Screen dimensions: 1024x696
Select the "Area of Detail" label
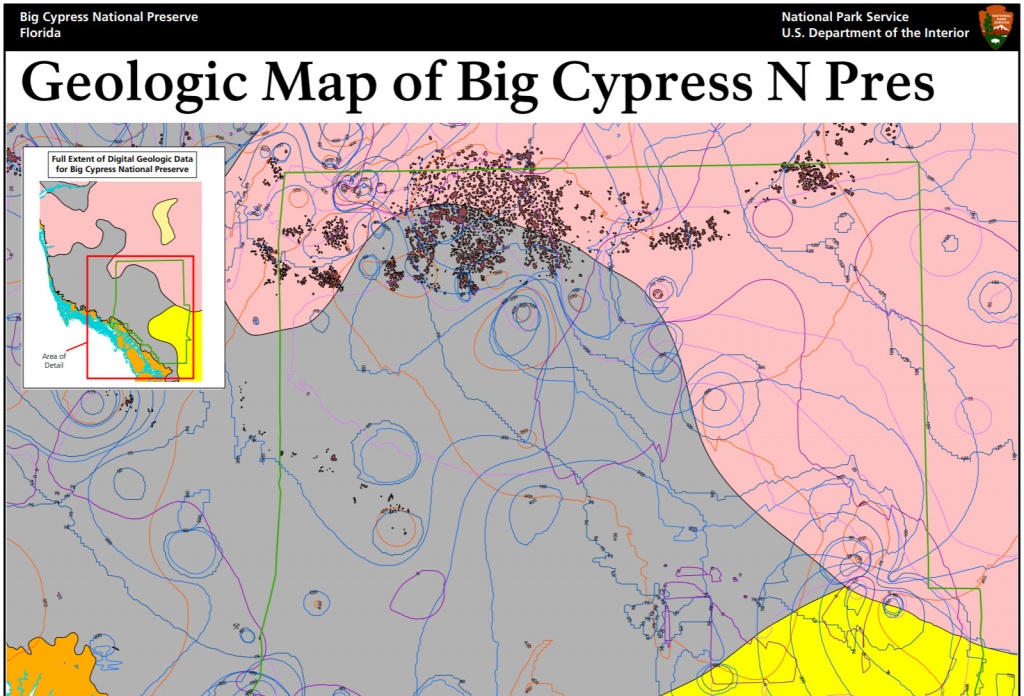54,361
